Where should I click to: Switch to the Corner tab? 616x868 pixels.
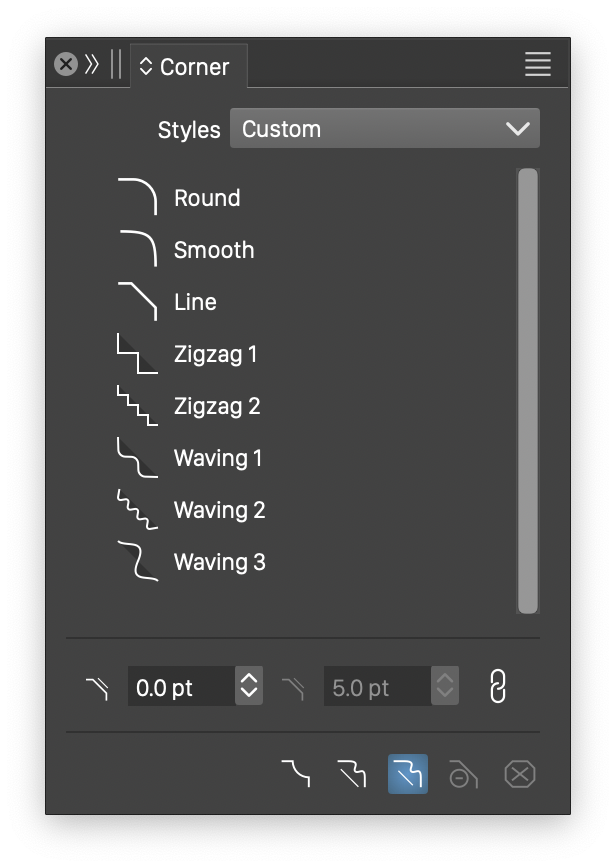coord(190,67)
